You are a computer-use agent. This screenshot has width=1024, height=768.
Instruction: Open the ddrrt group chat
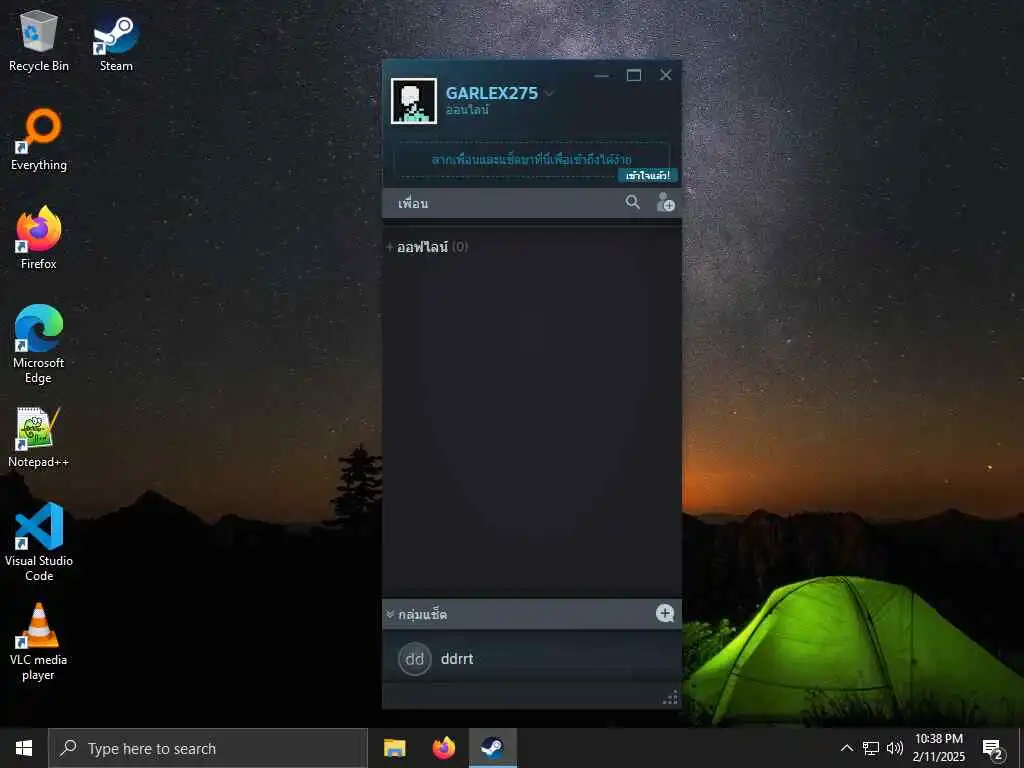[x=532, y=658]
